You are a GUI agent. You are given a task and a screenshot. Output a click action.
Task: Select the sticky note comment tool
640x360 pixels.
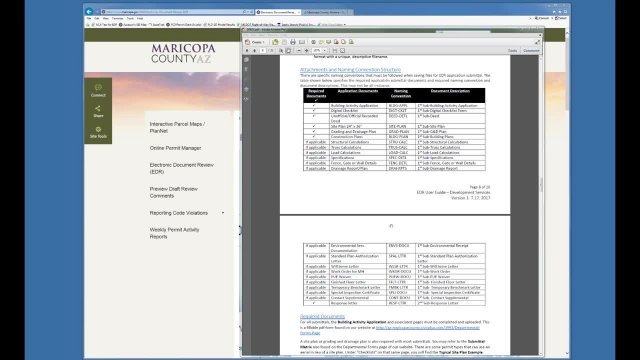pos(321,42)
